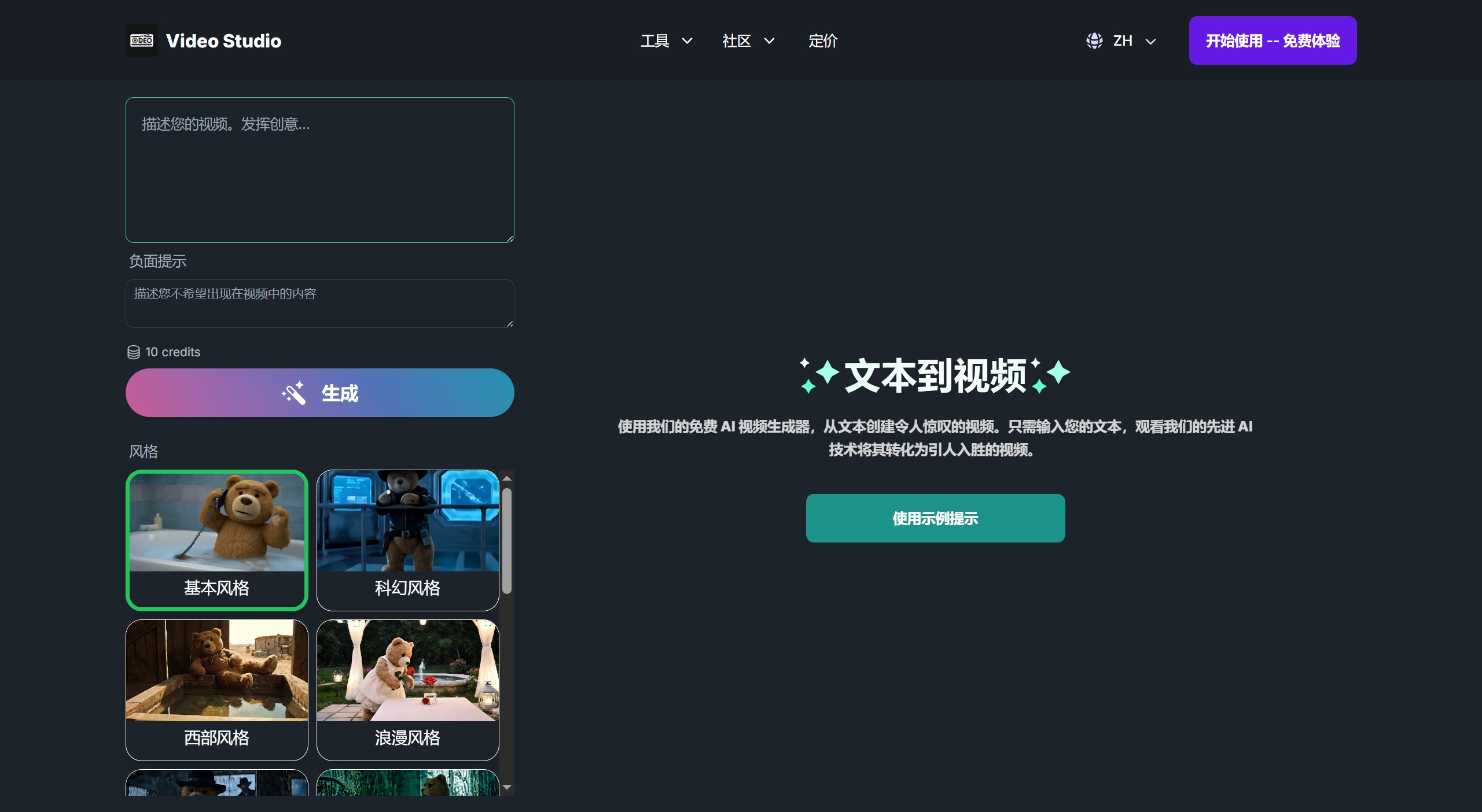This screenshot has height=812, width=1482.
Task: Expand the ZH language selector
Action: click(x=1123, y=40)
